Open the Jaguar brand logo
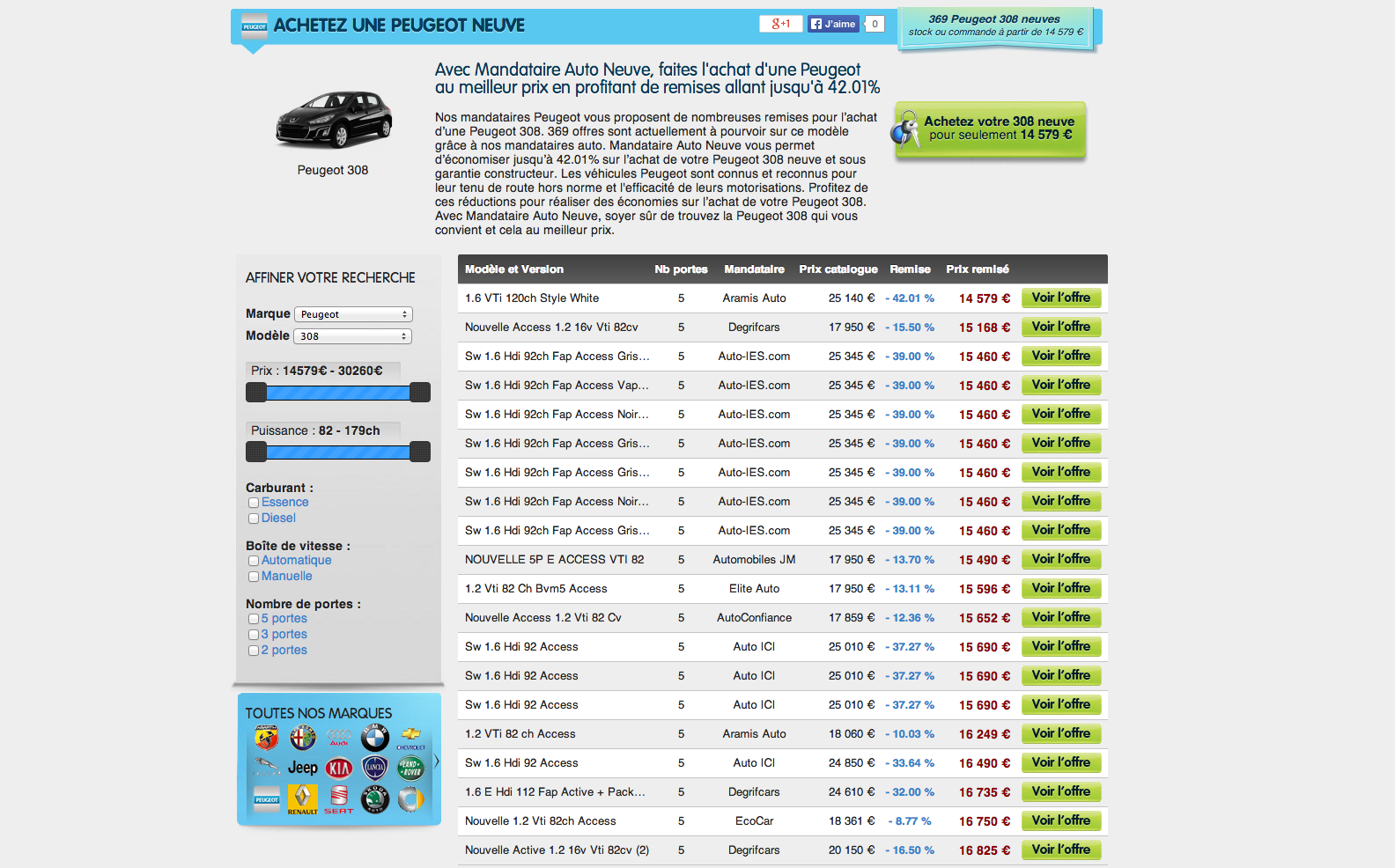Image resolution: width=1395 pixels, height=868 pixels. (x=267, y=768)
